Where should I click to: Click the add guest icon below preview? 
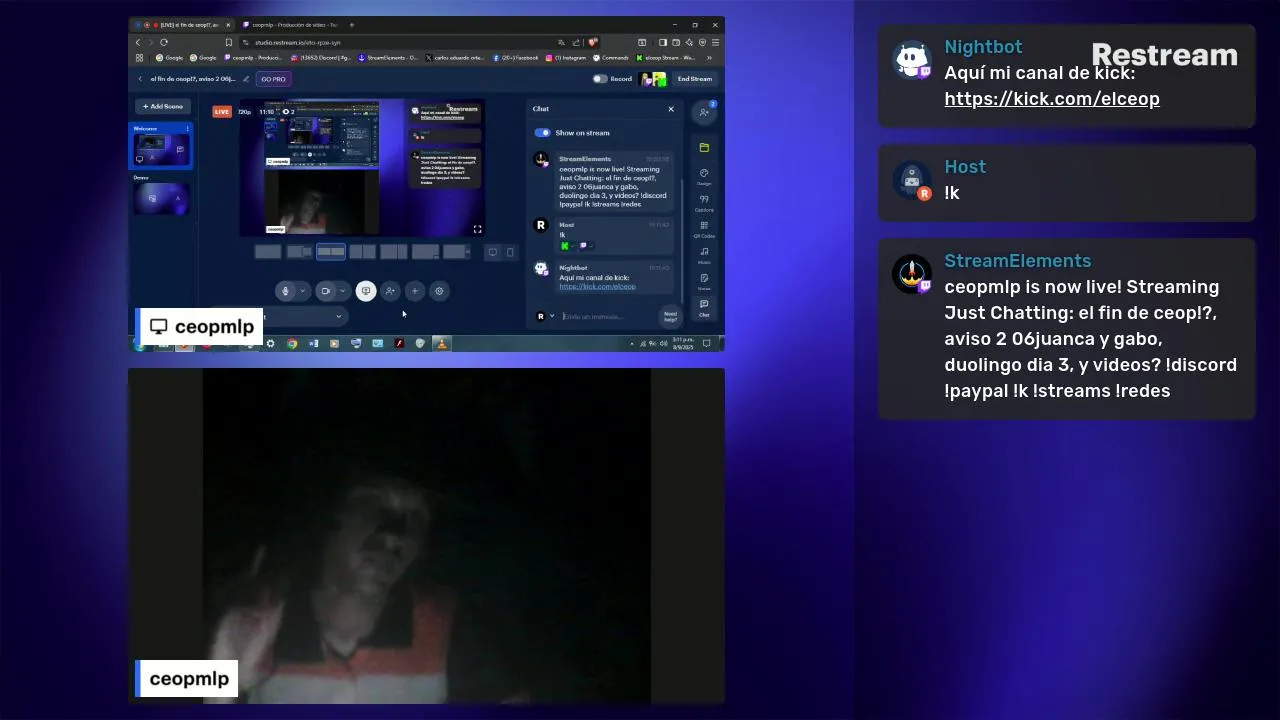click(x=391, y=291)
